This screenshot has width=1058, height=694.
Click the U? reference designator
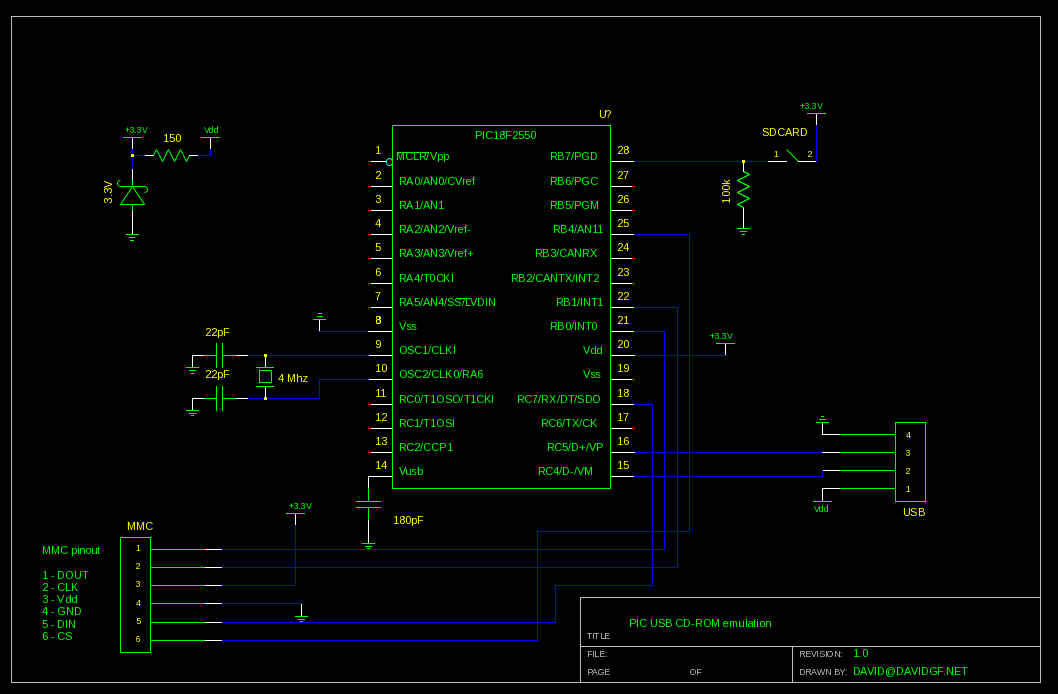pos(605,115)
